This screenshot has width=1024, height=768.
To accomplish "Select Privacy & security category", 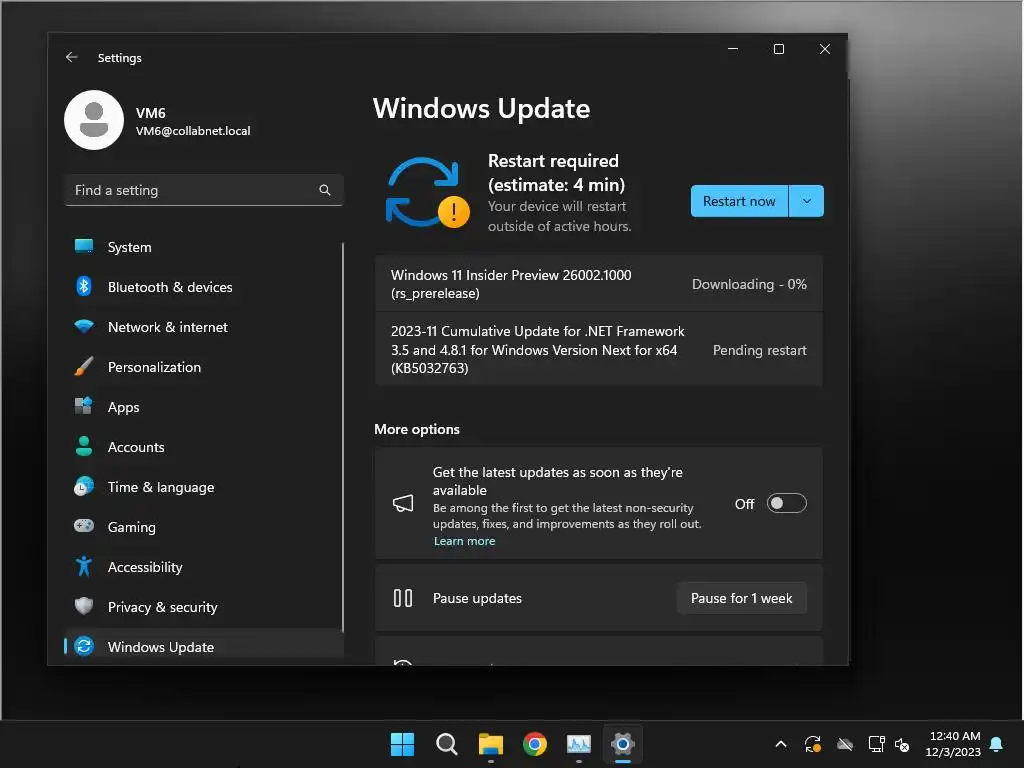I will coord(204,607).
